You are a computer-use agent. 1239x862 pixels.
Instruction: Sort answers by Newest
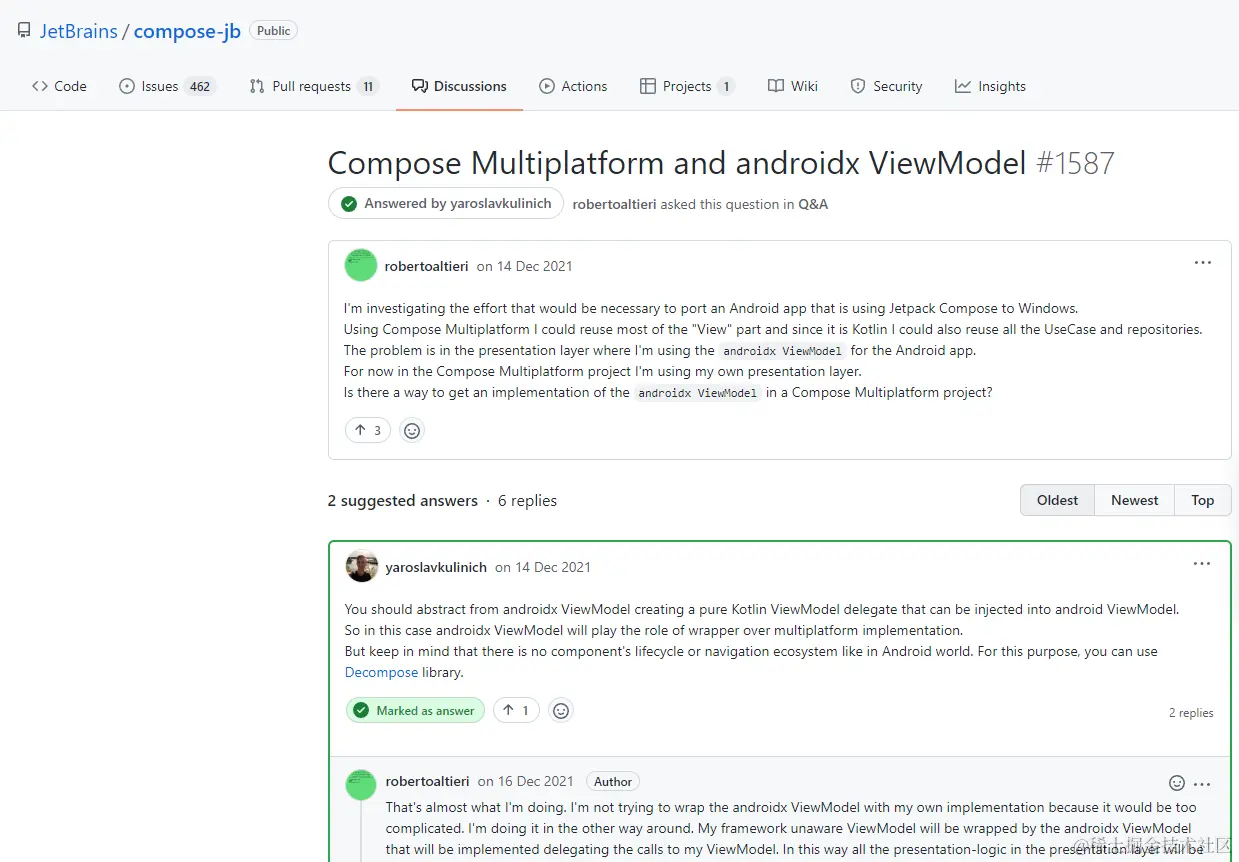pos(1134,500)
